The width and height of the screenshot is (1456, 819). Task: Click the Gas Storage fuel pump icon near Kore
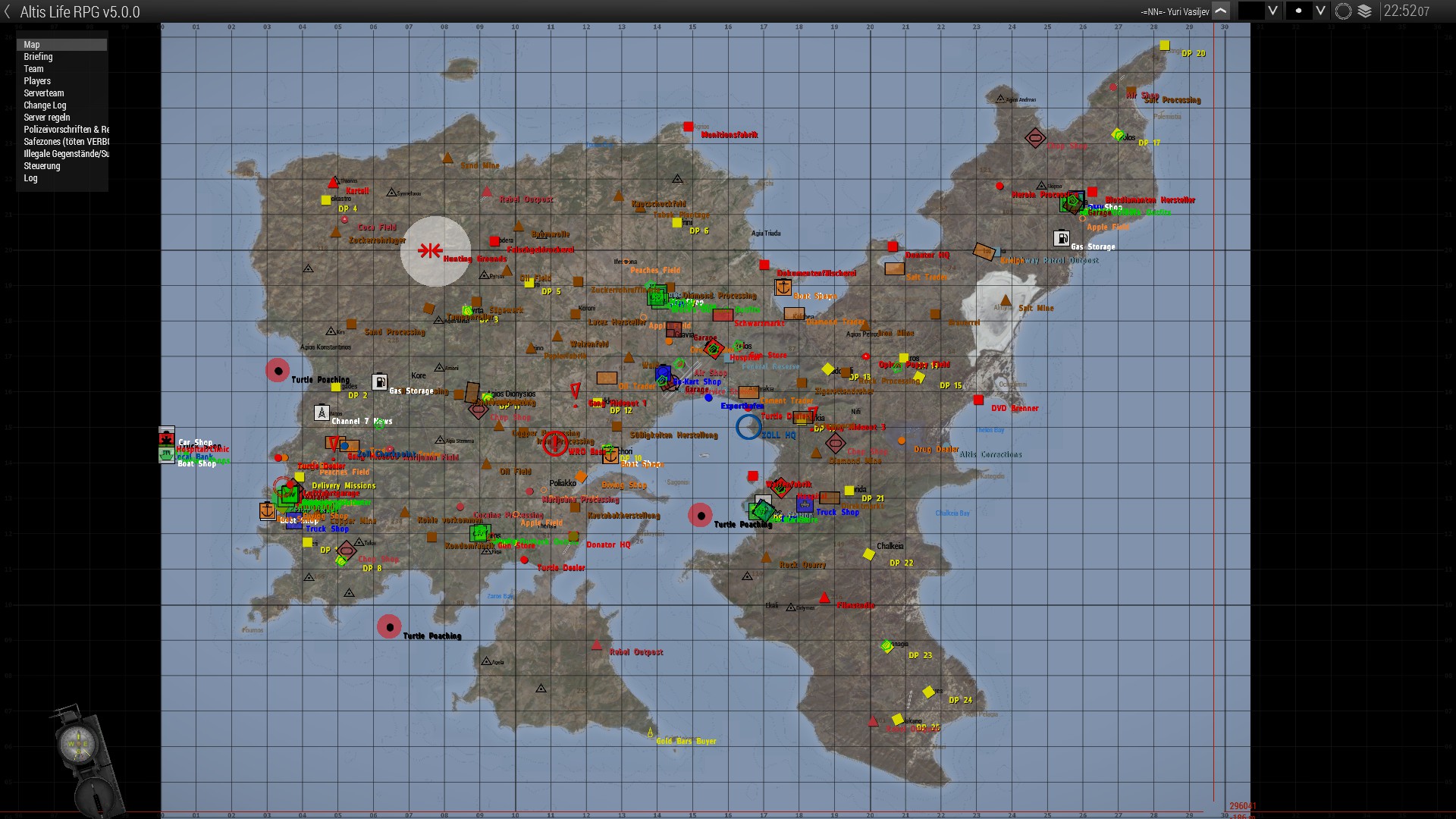click(x=379, y=381)
